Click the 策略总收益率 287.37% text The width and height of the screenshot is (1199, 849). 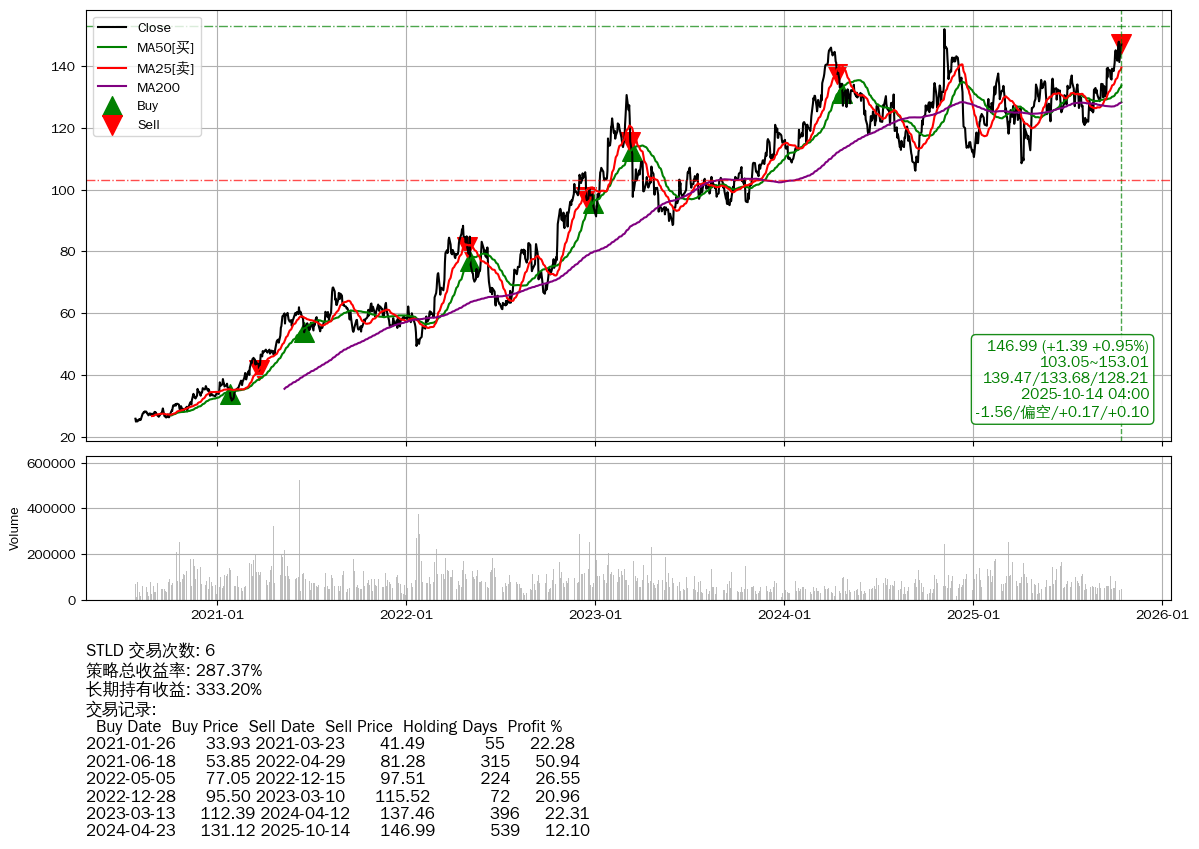[174, 670]
